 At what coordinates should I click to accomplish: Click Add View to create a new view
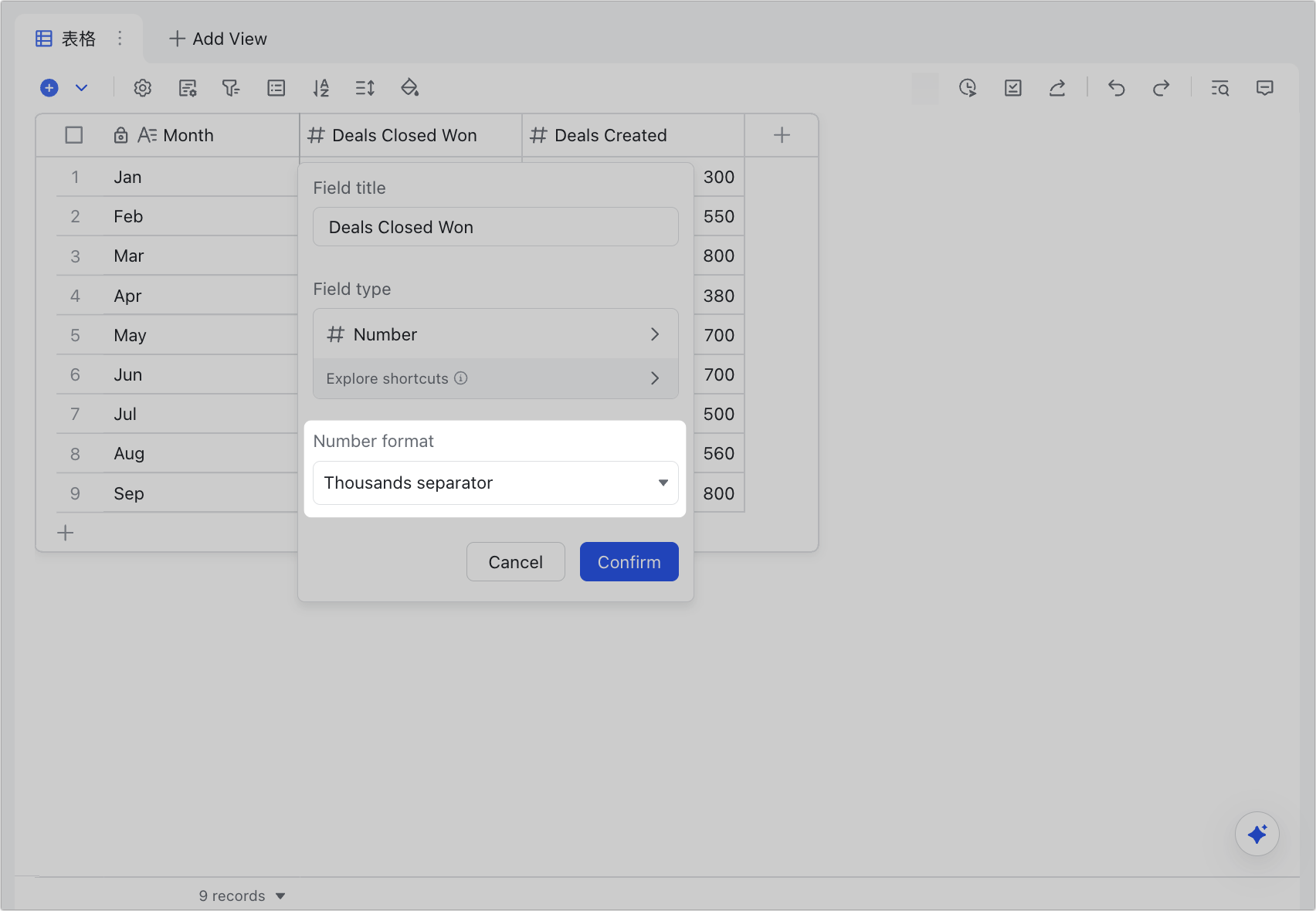[x=218, y=38]
